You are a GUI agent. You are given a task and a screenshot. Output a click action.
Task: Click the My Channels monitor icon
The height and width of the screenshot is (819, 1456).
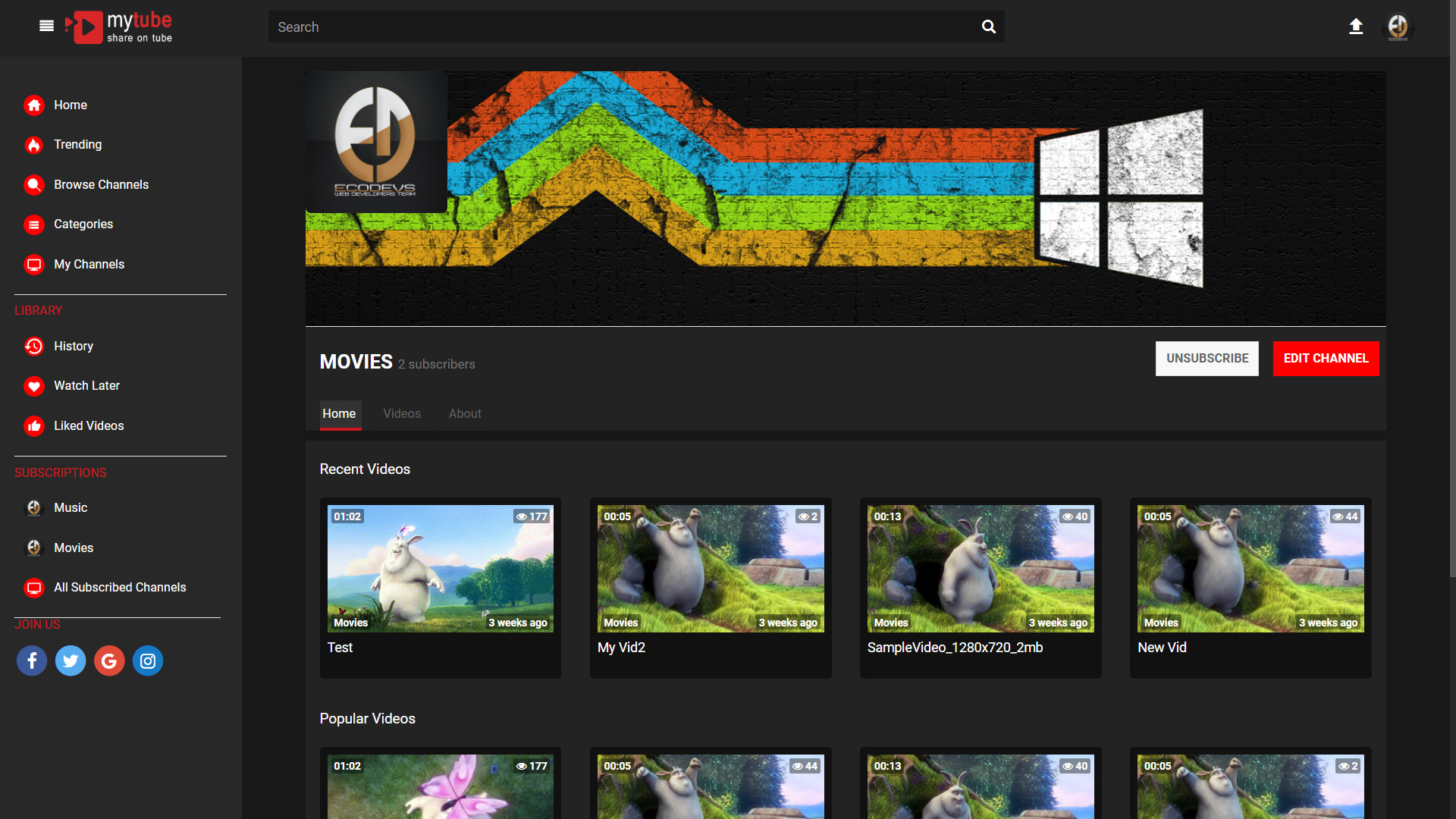tap(34, 265)
